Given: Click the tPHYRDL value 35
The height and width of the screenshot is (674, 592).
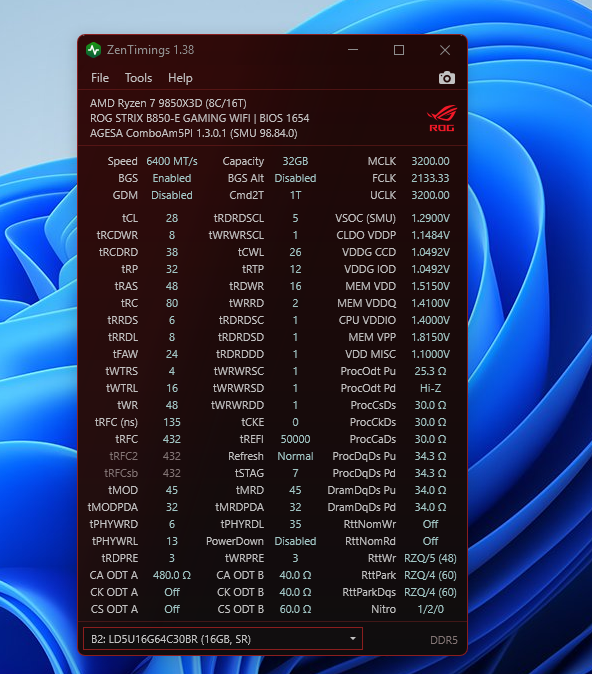Looking at the screenshot, I should click(x=295, y=524).
